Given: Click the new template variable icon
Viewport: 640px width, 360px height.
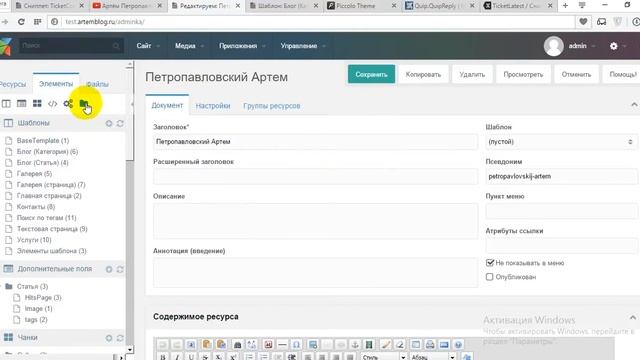Looking at the screenshot, I should (x=22, y=104).
